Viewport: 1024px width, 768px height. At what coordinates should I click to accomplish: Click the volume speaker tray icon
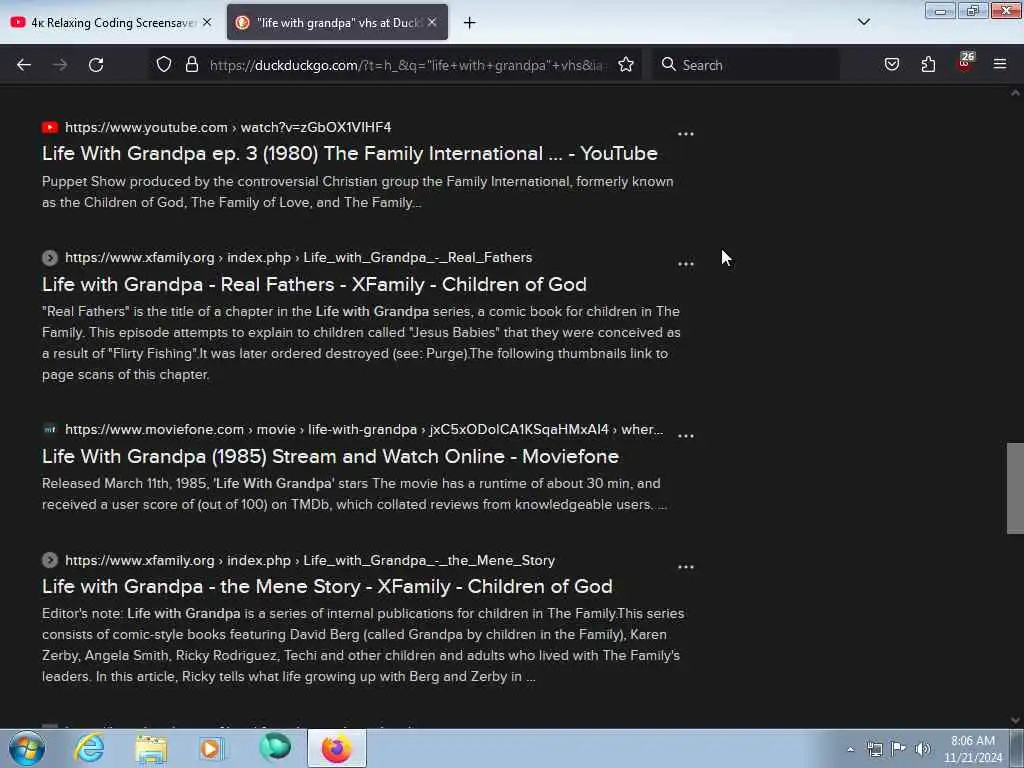923,749
